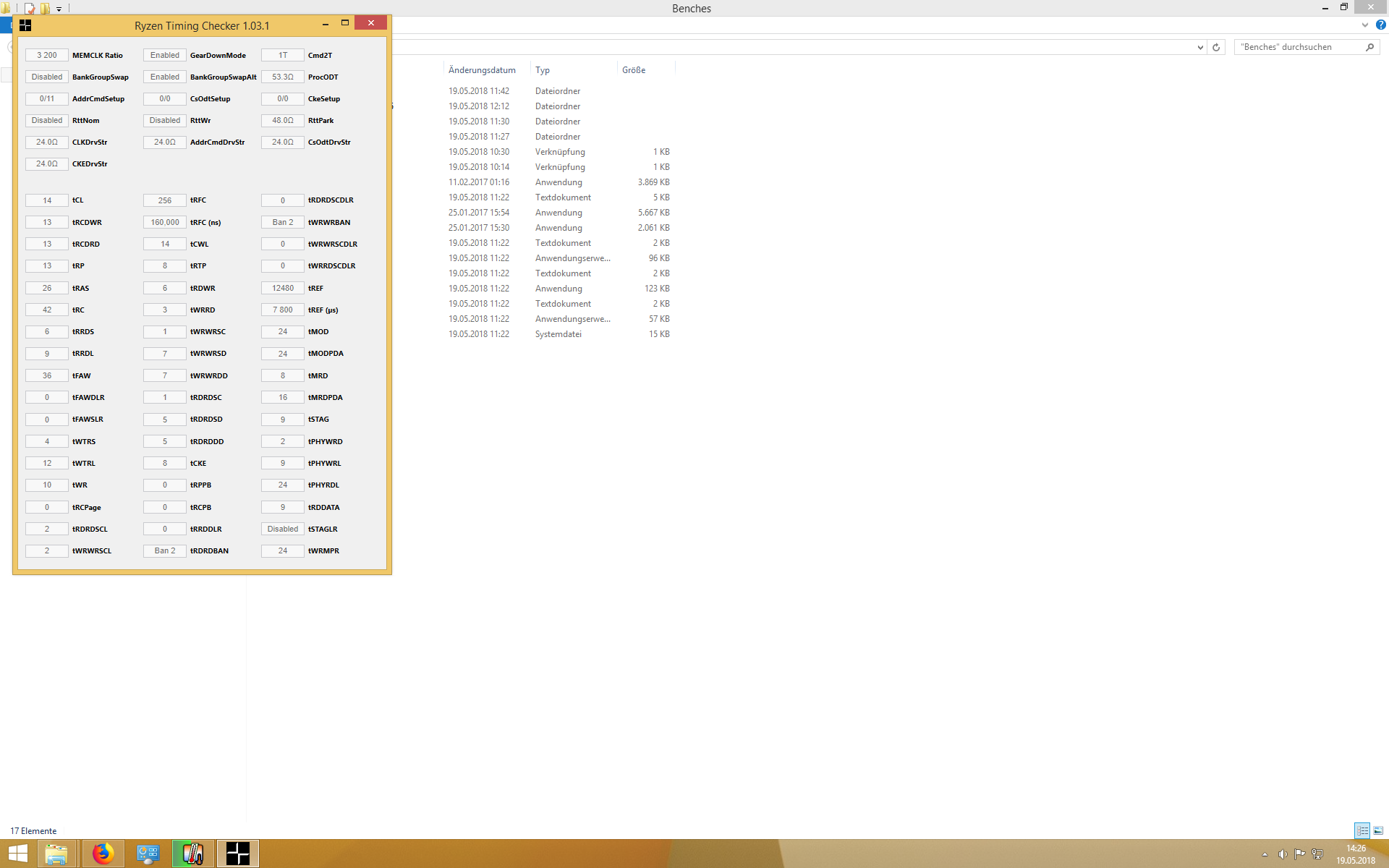Click the volume speaker tray icon
Image resolution: width=1389 pixels, height=868 pixels.
click(x=1282, y=854)
